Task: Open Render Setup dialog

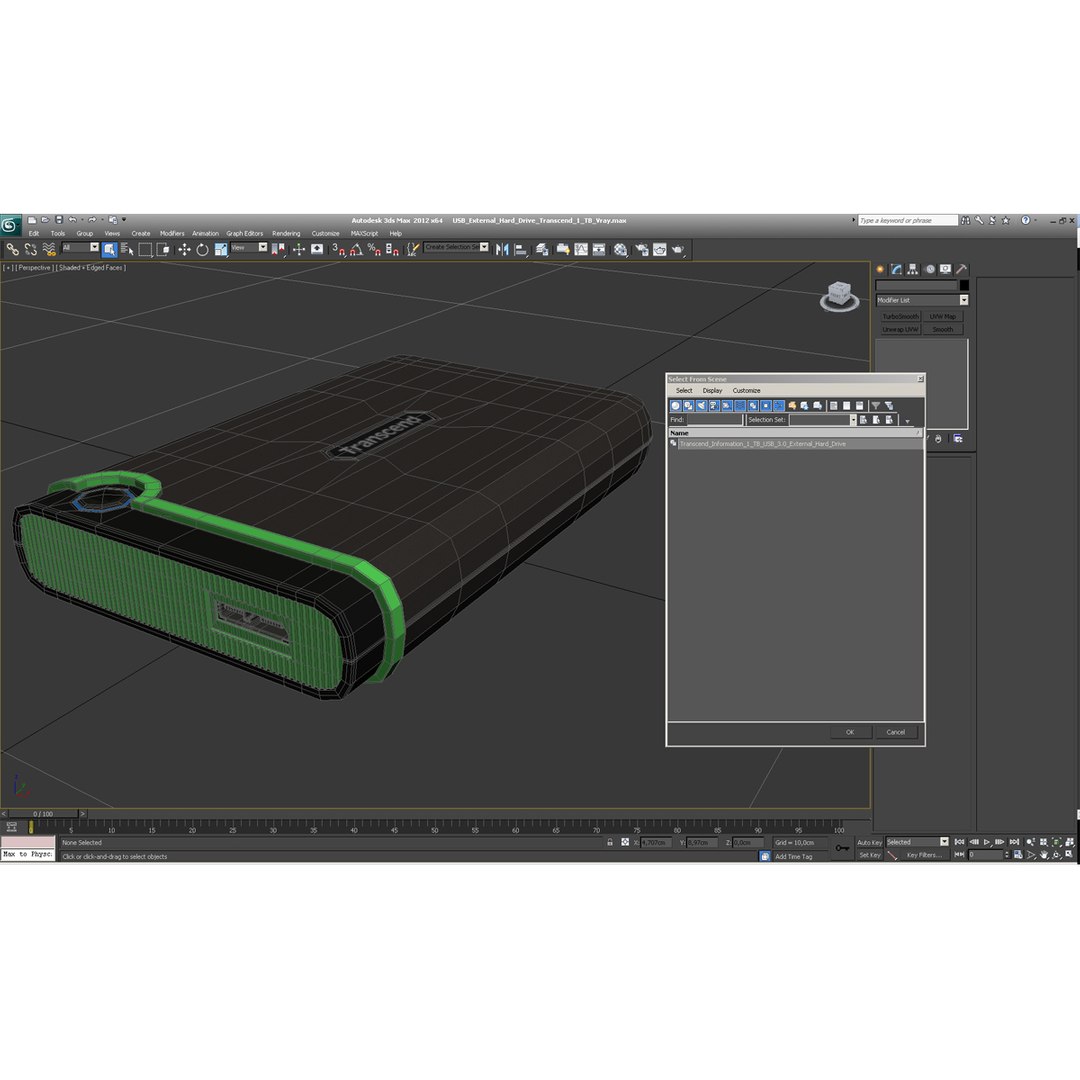Action: (x=642, y=249)
